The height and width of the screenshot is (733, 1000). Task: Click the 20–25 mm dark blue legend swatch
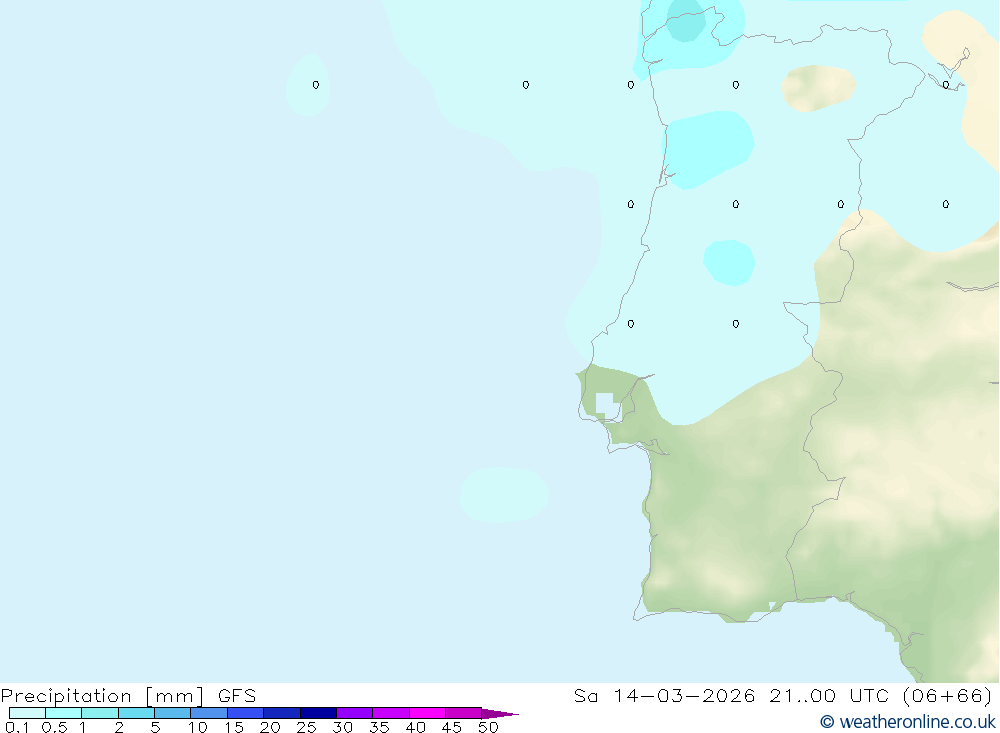click(x=282, y=713)
